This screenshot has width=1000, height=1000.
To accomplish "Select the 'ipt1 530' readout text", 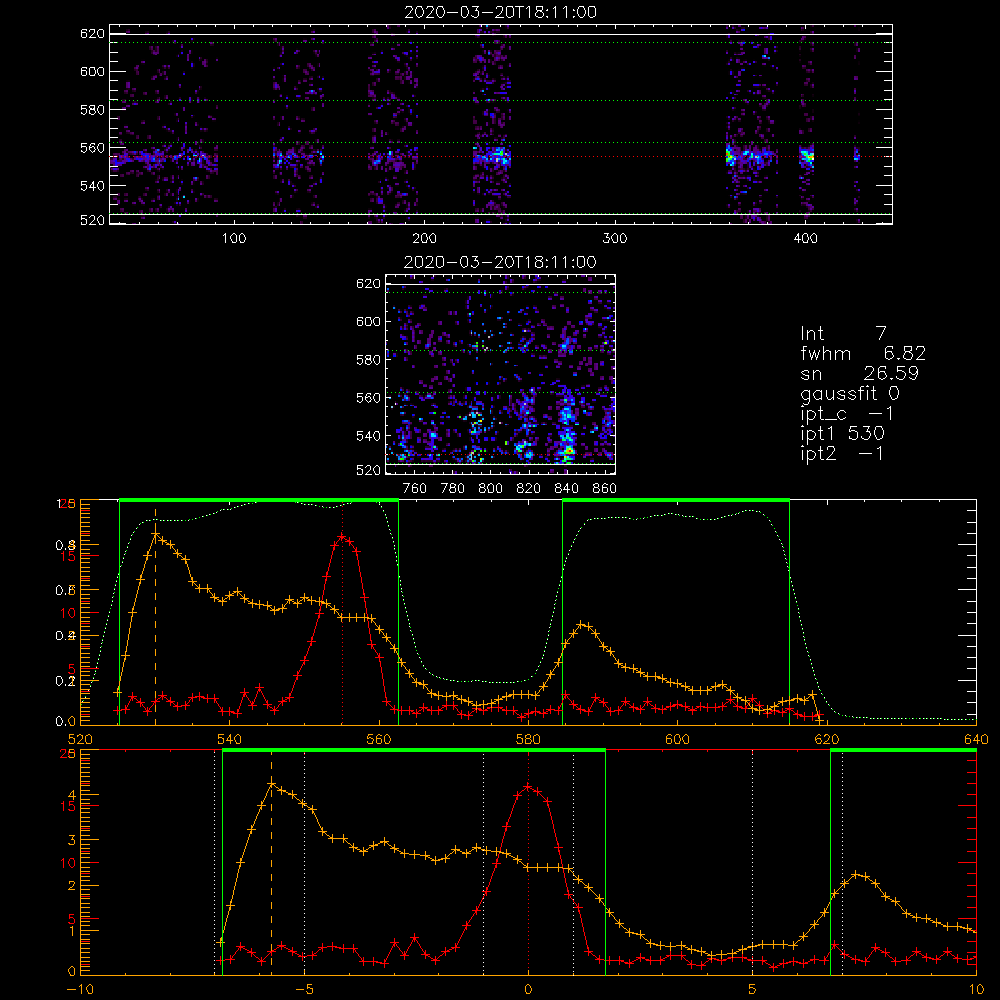I will click(842, 434).
